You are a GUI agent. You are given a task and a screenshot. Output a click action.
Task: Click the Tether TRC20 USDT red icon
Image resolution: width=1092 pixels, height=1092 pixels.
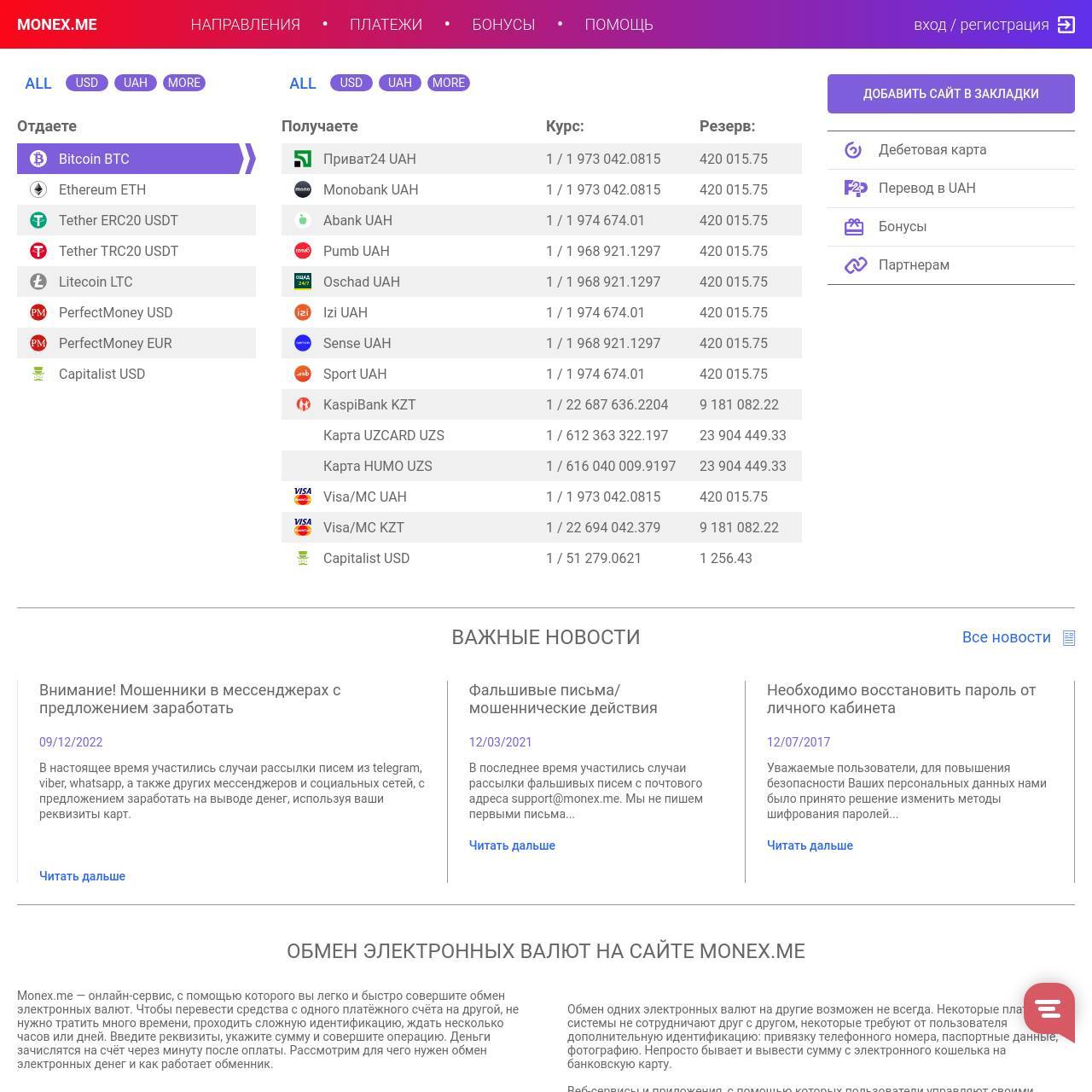pyautogui.click(x=38, y=251)
